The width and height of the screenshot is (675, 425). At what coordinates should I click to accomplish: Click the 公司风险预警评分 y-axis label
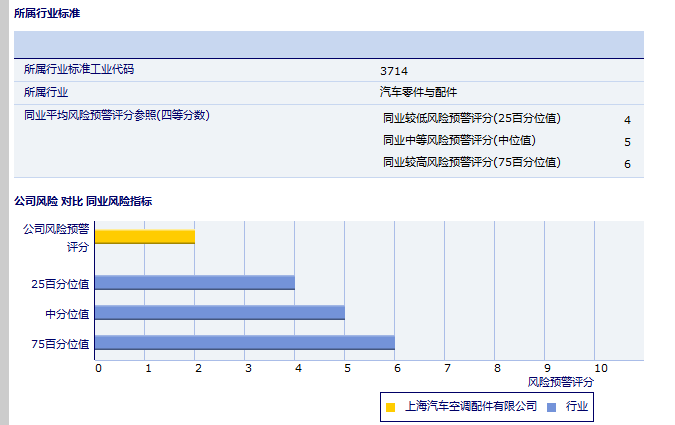[57, 237]
